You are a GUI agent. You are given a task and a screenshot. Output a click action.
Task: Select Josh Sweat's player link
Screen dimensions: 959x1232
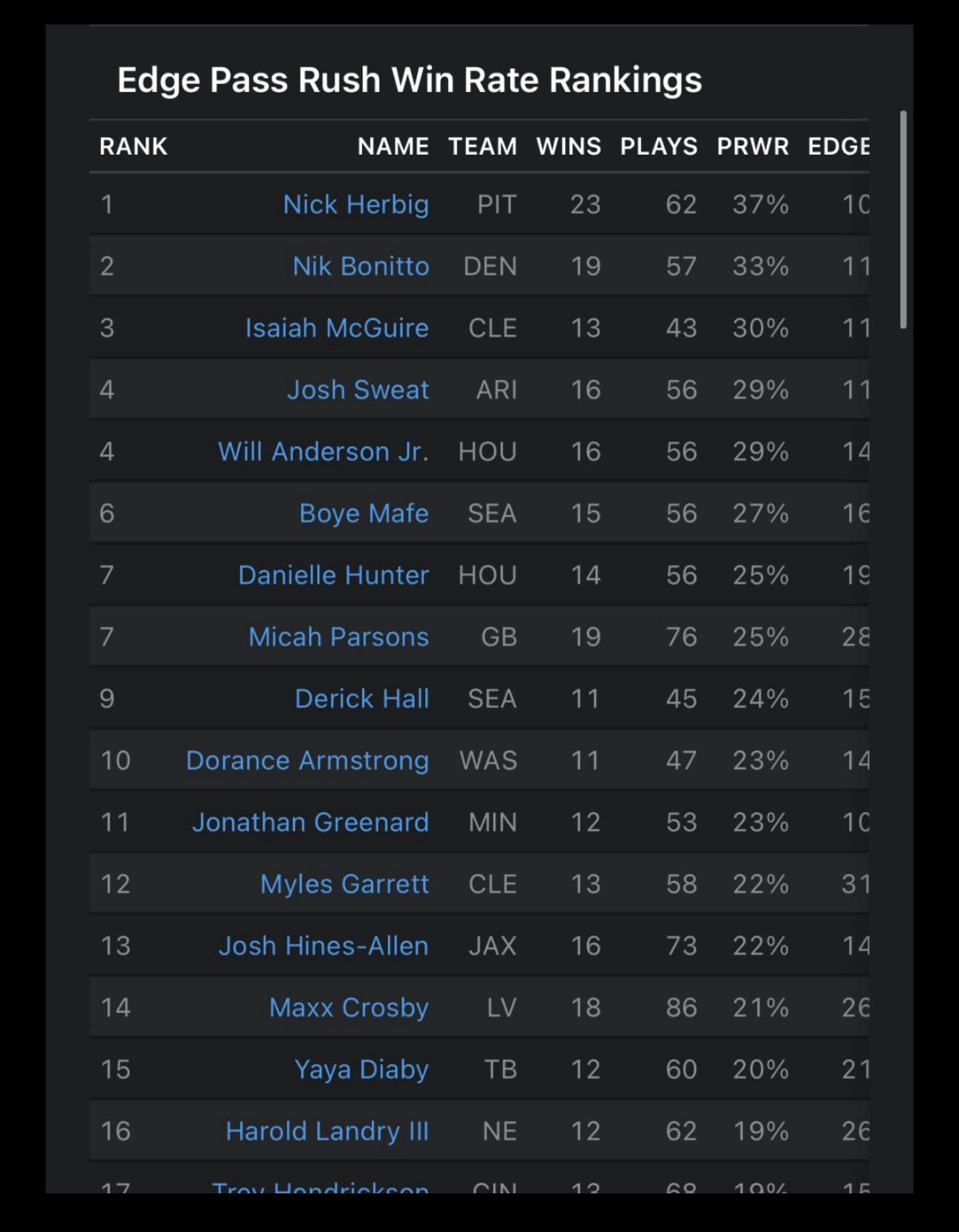pos(358,389)
